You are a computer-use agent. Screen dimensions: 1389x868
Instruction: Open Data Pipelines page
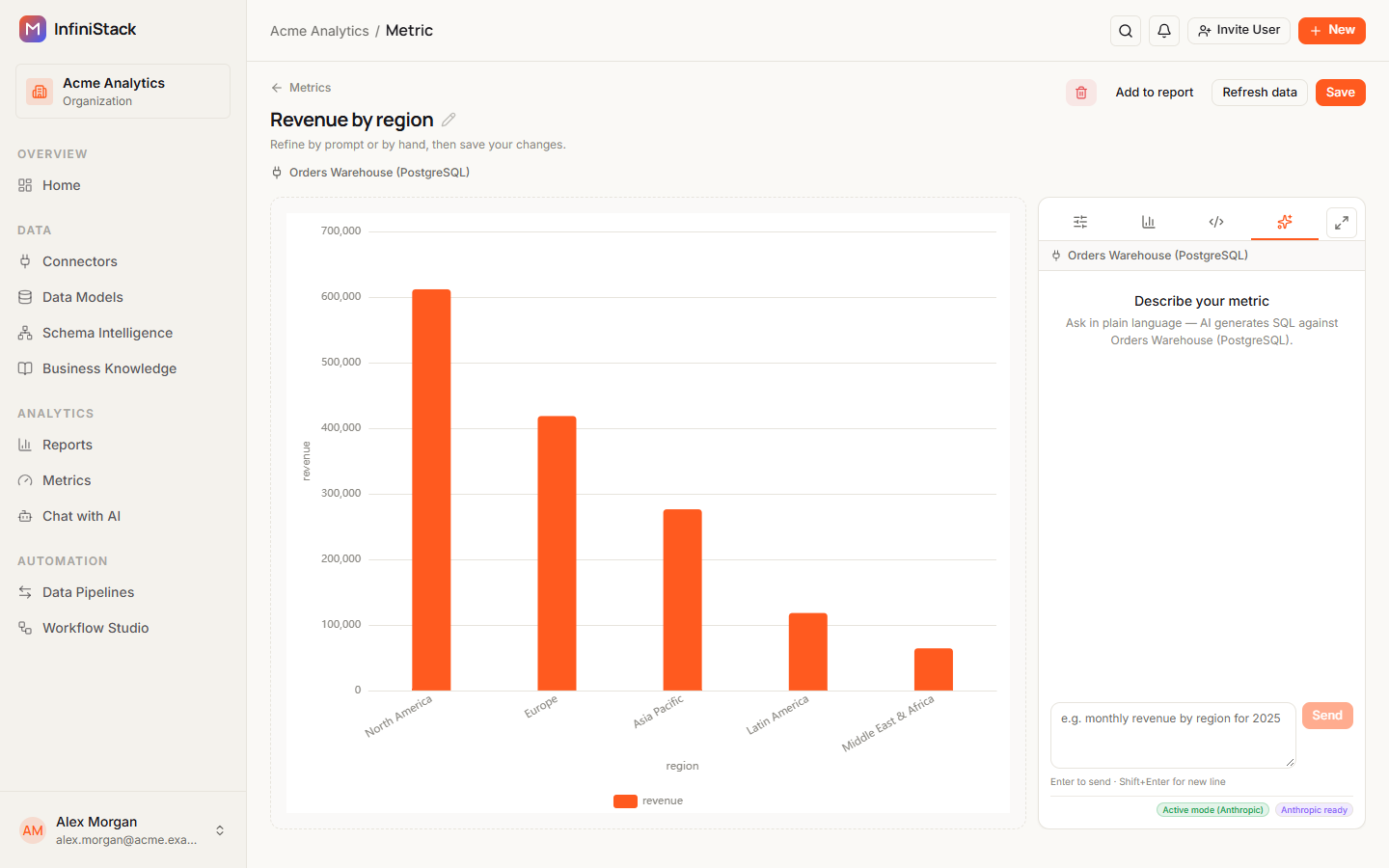tap(123, 592)
